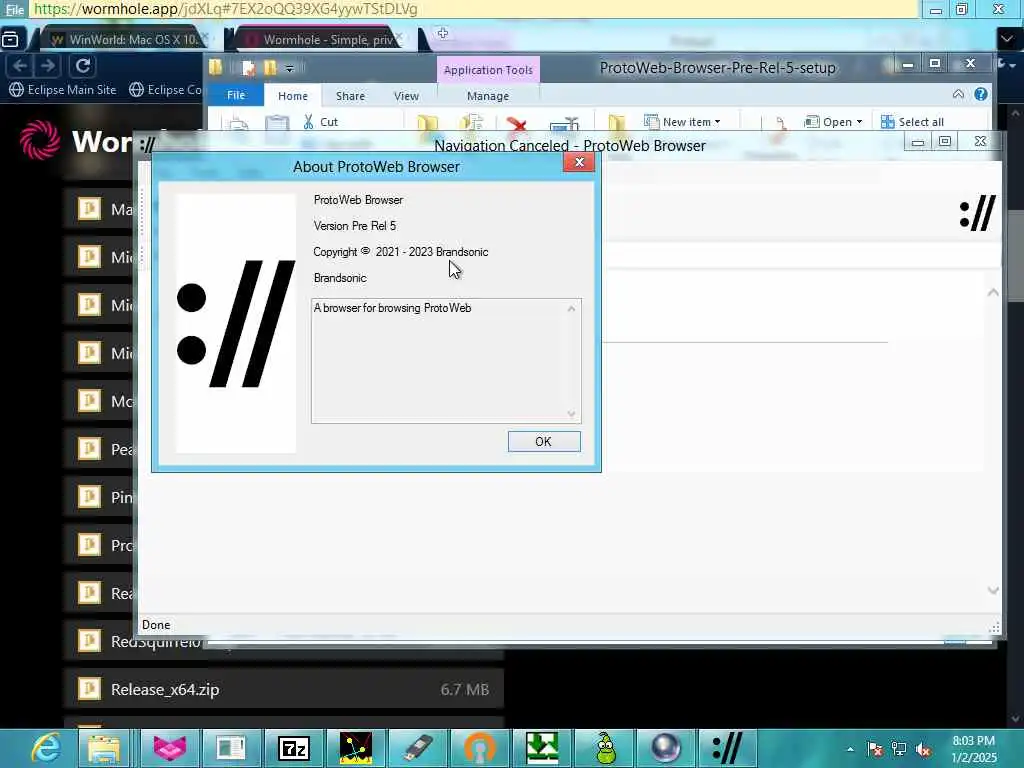Click the Application Tools contextual tab header
This screenshot has width=1024, height=768.
click(x=488, y=70)
